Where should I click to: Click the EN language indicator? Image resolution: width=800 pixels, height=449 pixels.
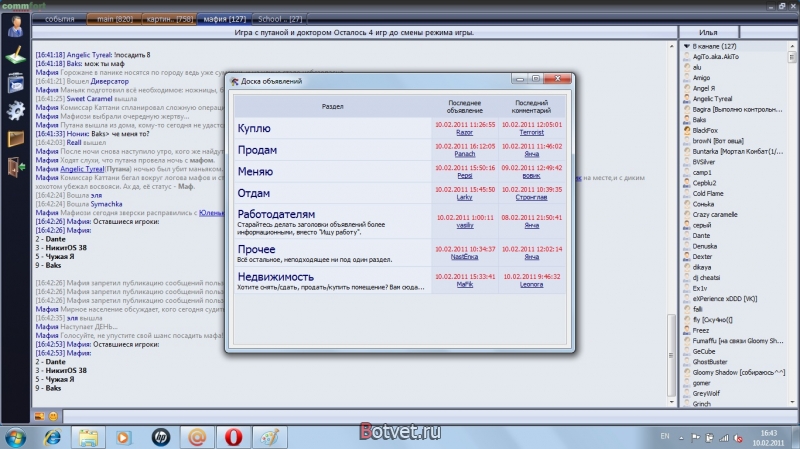(665, 436)
